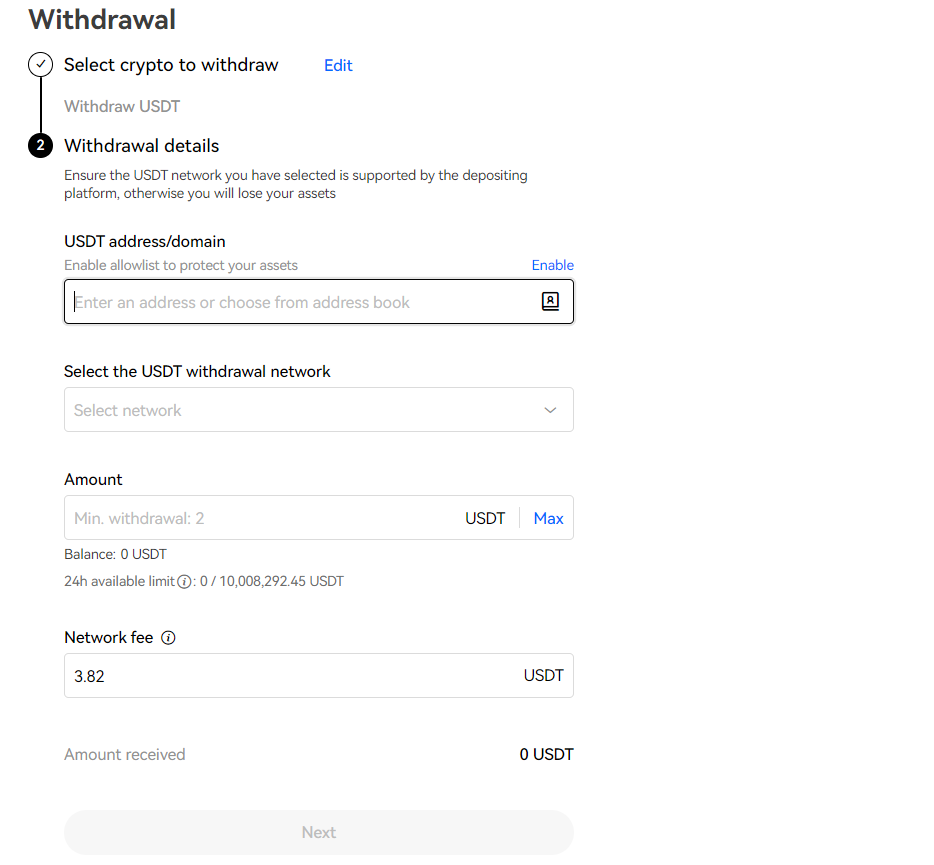The image size is (934, 865).
Task: Click the 0 USDT amount received value
Action: pyautogui.click(x=546, y=754)
